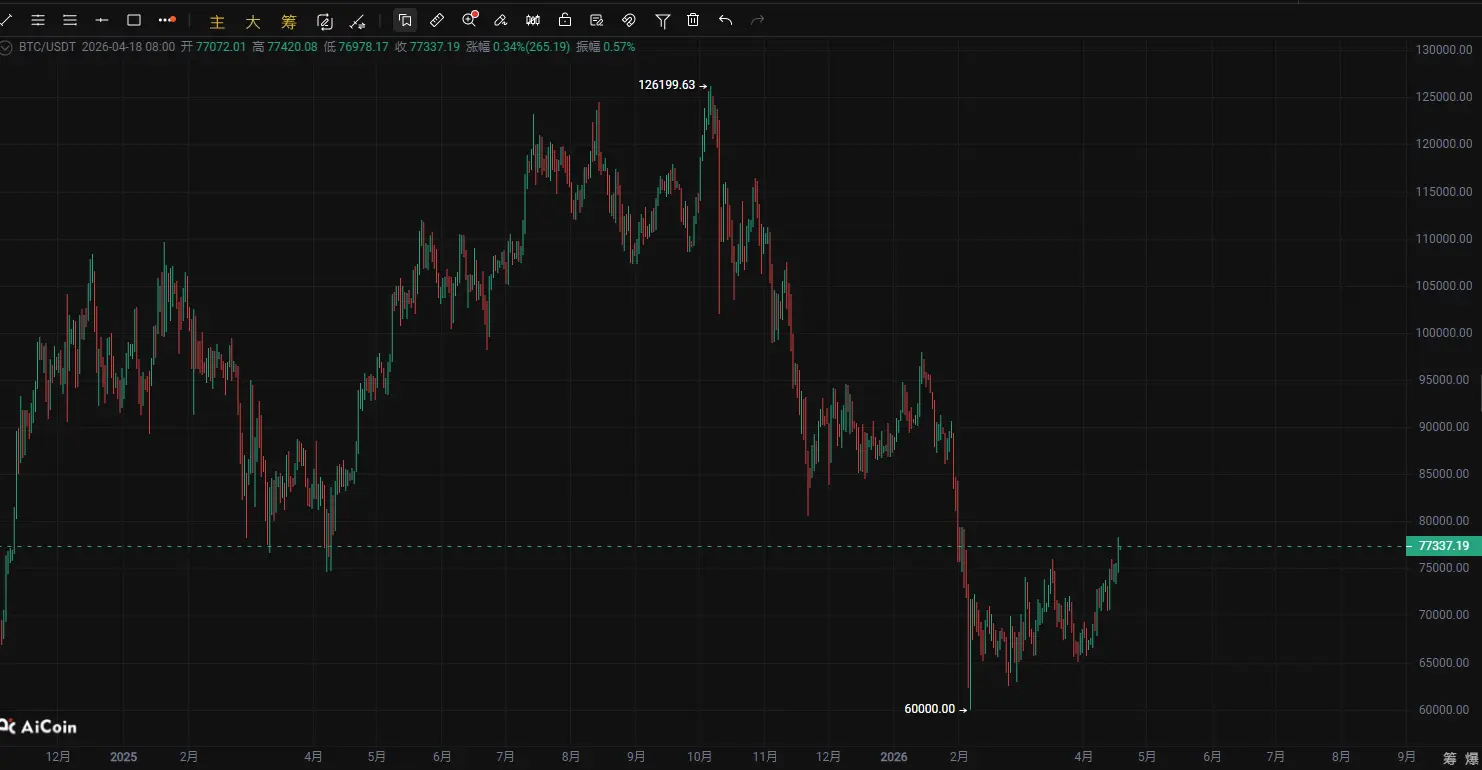Click the 筹 button at bottom right
The height and width of the screenshot is (770, 1482).
click(1450, 758)
